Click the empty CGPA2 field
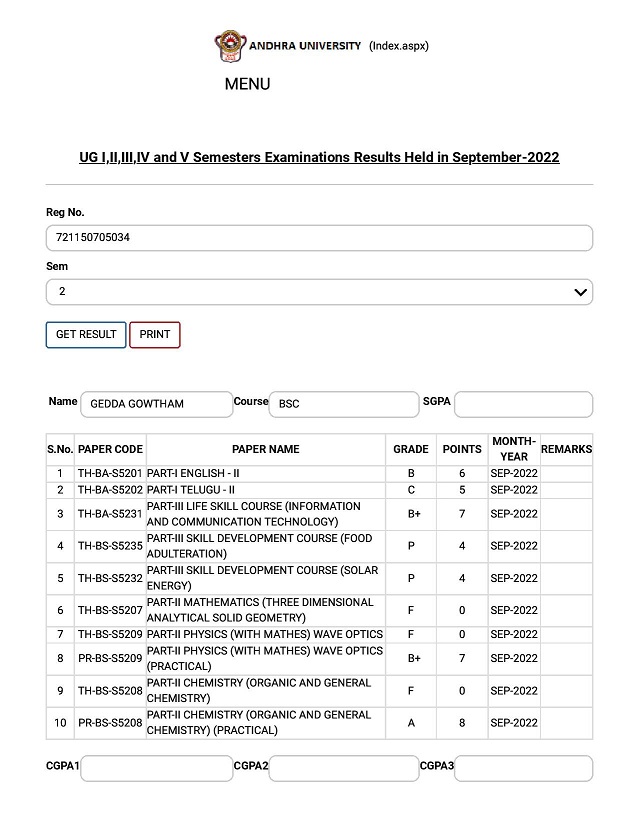Viewport: 638px width, 825px height. tap(344, 768)
